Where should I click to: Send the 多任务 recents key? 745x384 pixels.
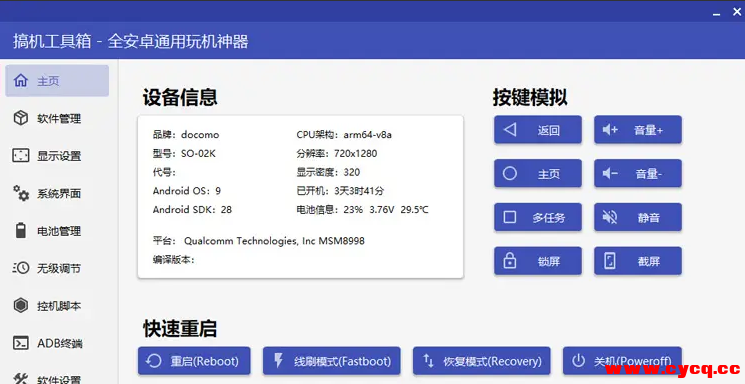[x=538, y=217]
